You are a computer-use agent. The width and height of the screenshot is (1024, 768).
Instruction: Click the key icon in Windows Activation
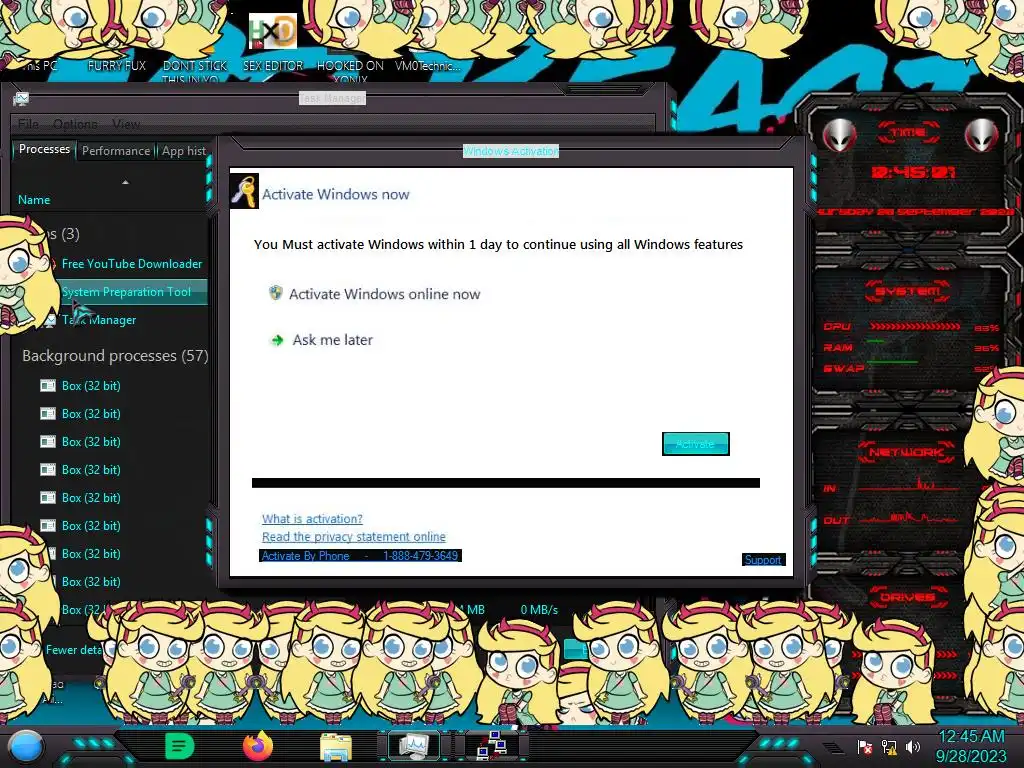pos(244,191)
